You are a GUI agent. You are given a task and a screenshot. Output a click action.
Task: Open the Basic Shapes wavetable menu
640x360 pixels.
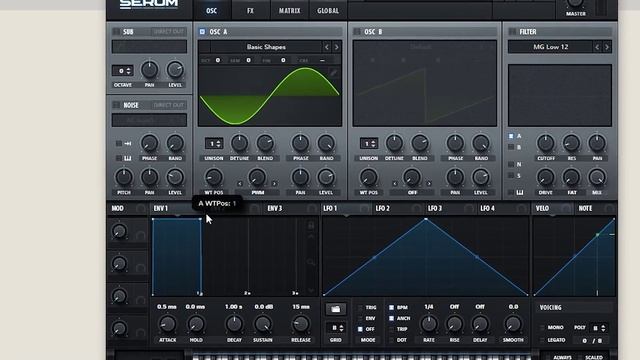coord(266,47)
